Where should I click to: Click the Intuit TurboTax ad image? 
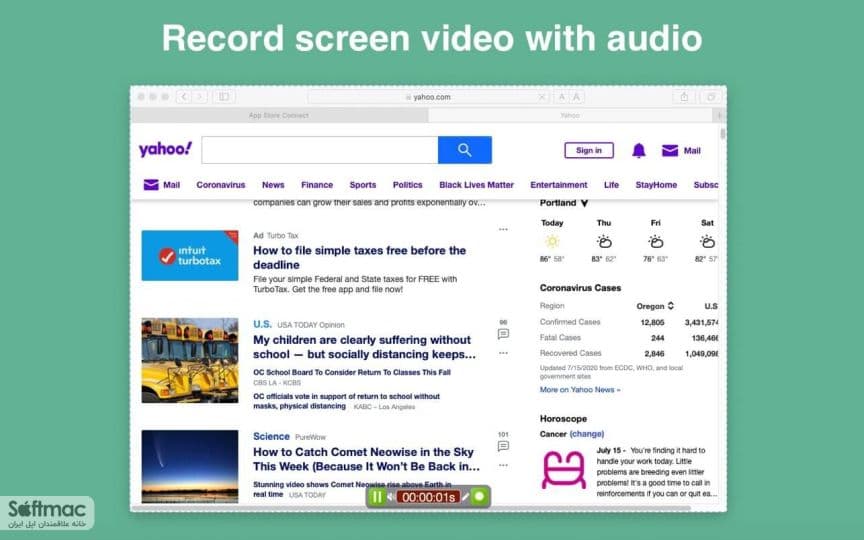tap(190, 256)
